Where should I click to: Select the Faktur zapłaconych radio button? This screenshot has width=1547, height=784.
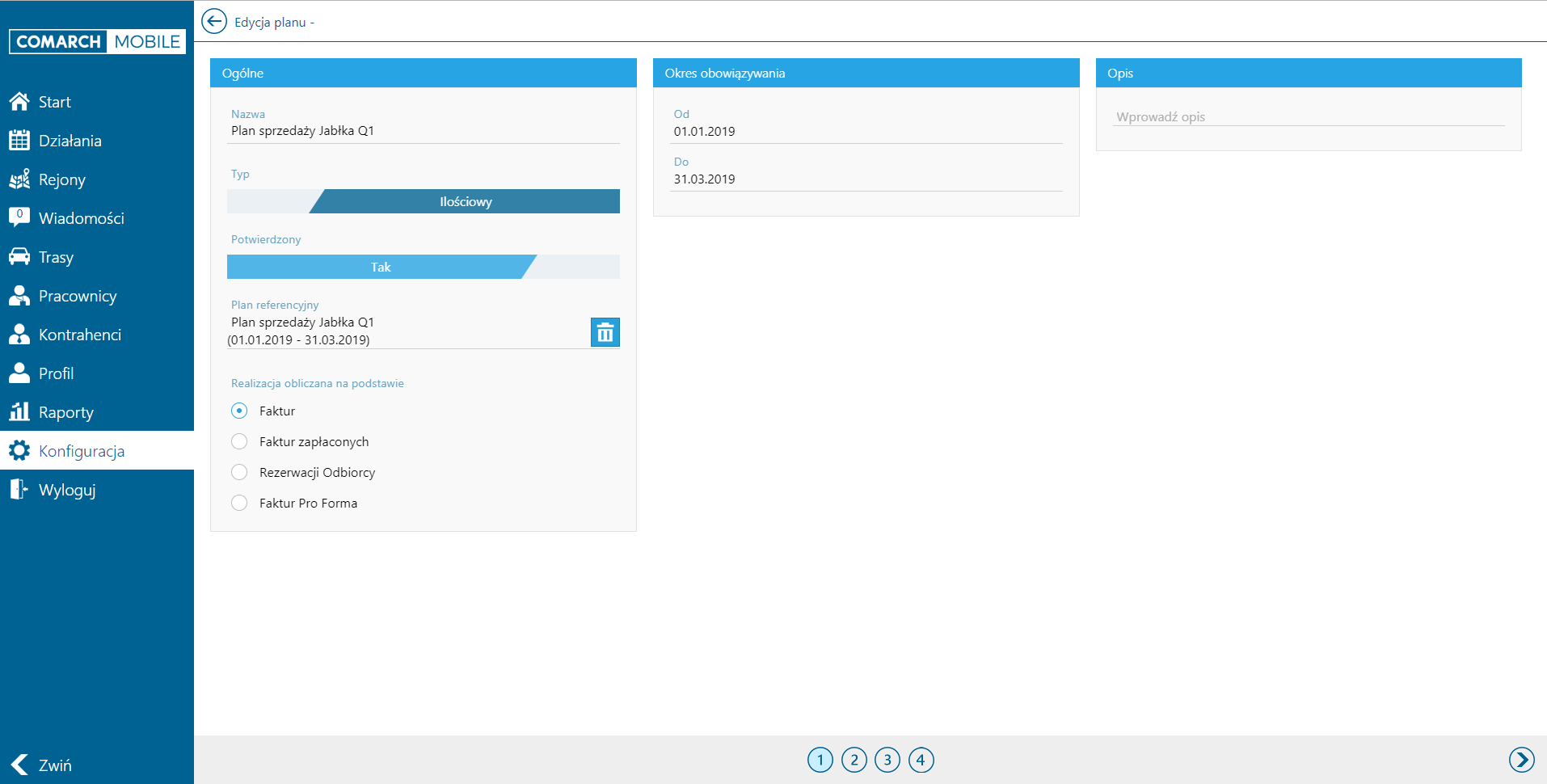(239, 441)
